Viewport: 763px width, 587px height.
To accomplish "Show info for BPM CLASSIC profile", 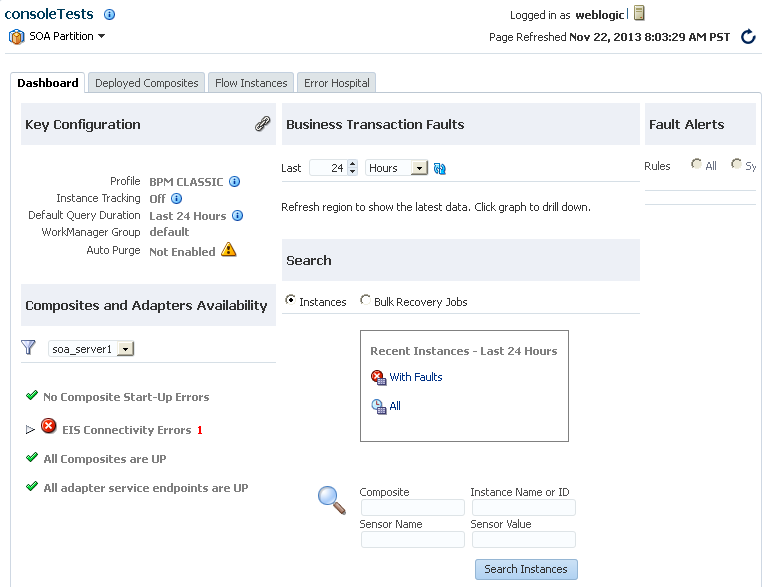I will pyautogui.click(x=235, y=182).
